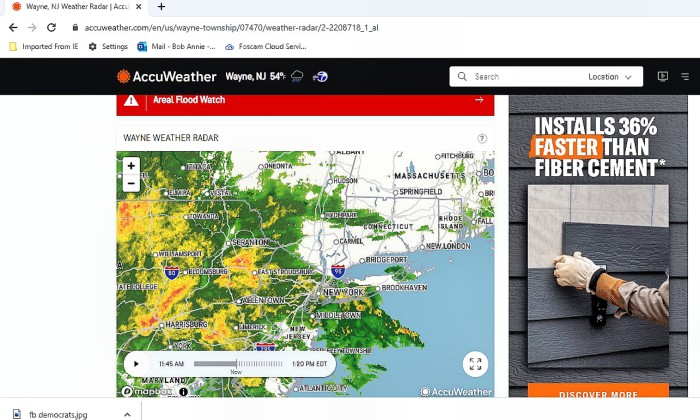Click the radar help question mark icon
This screenshot has width=700, height=420.
[482, 138]
